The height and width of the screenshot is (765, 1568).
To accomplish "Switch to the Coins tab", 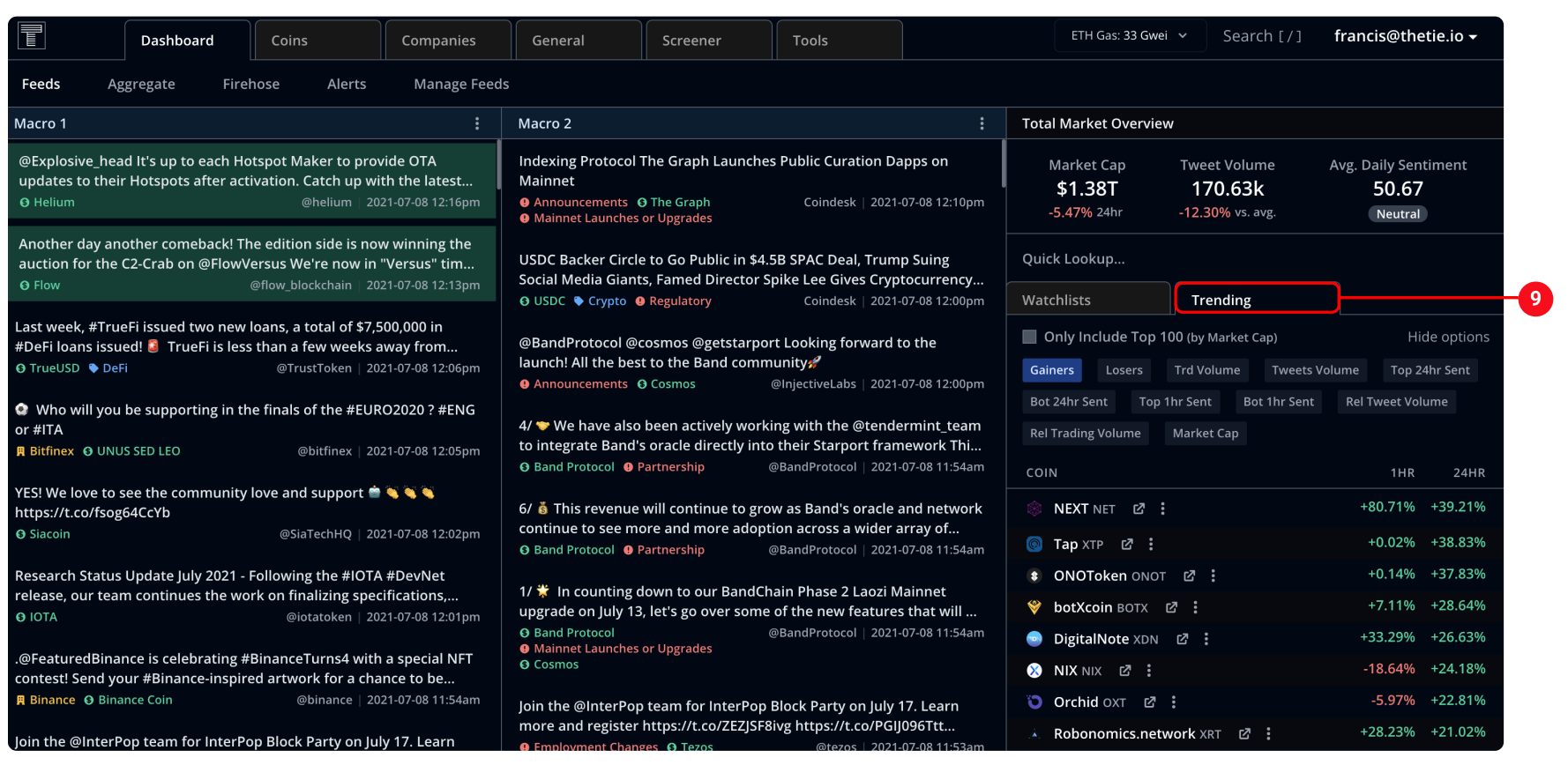I will [x=317, y=41].
